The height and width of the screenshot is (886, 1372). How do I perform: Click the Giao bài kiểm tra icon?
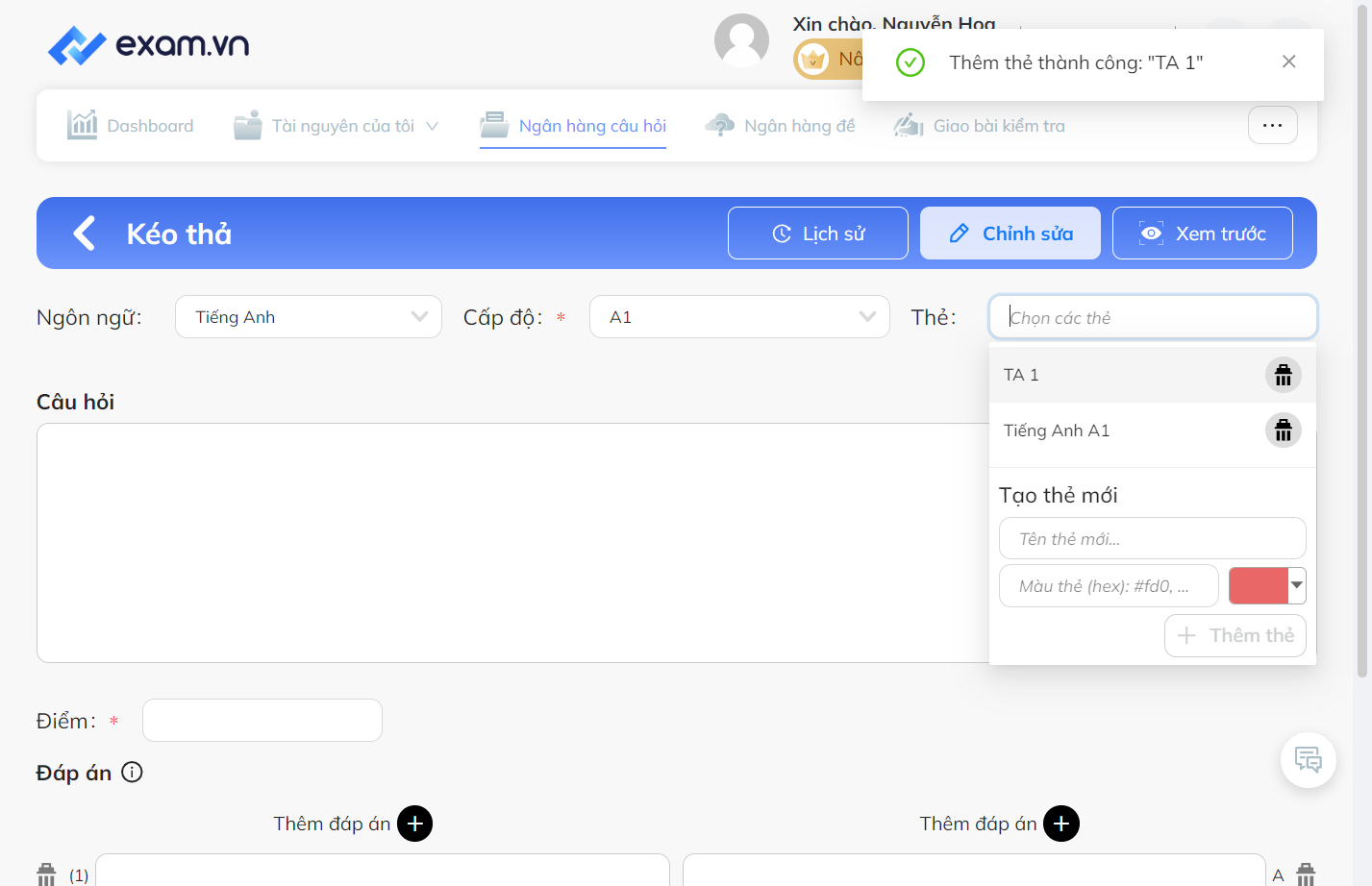[x=909, y=125]
